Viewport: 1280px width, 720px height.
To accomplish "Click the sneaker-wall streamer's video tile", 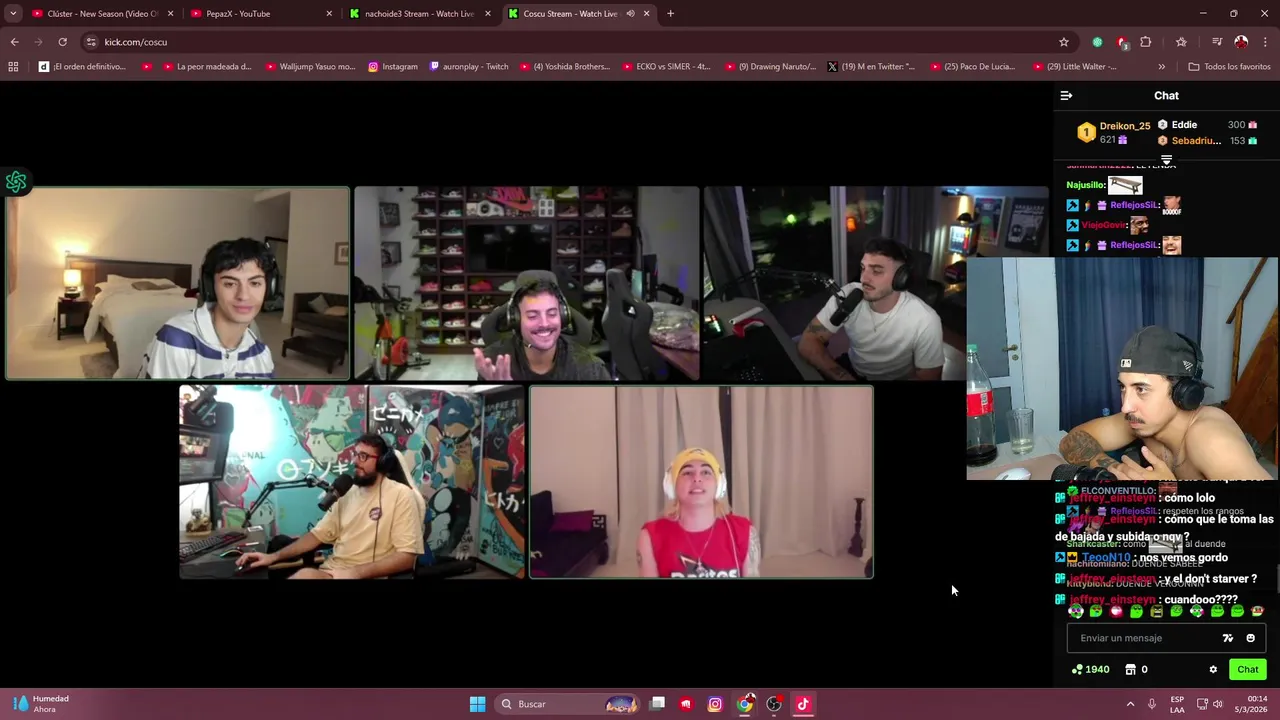I will click(526, 284).
